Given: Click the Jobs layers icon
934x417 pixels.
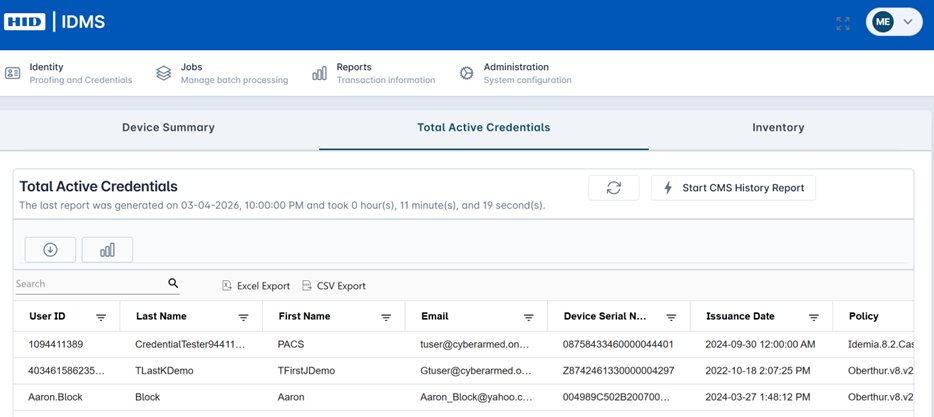Looking at the screenshot, I should pos(163,73).
